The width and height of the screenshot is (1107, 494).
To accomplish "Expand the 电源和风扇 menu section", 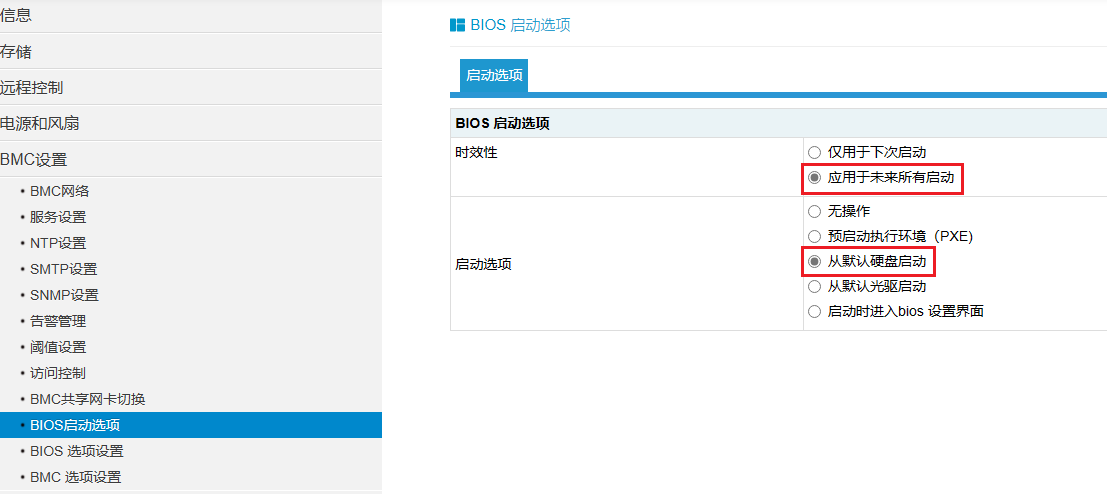I will tap(191, 124).
